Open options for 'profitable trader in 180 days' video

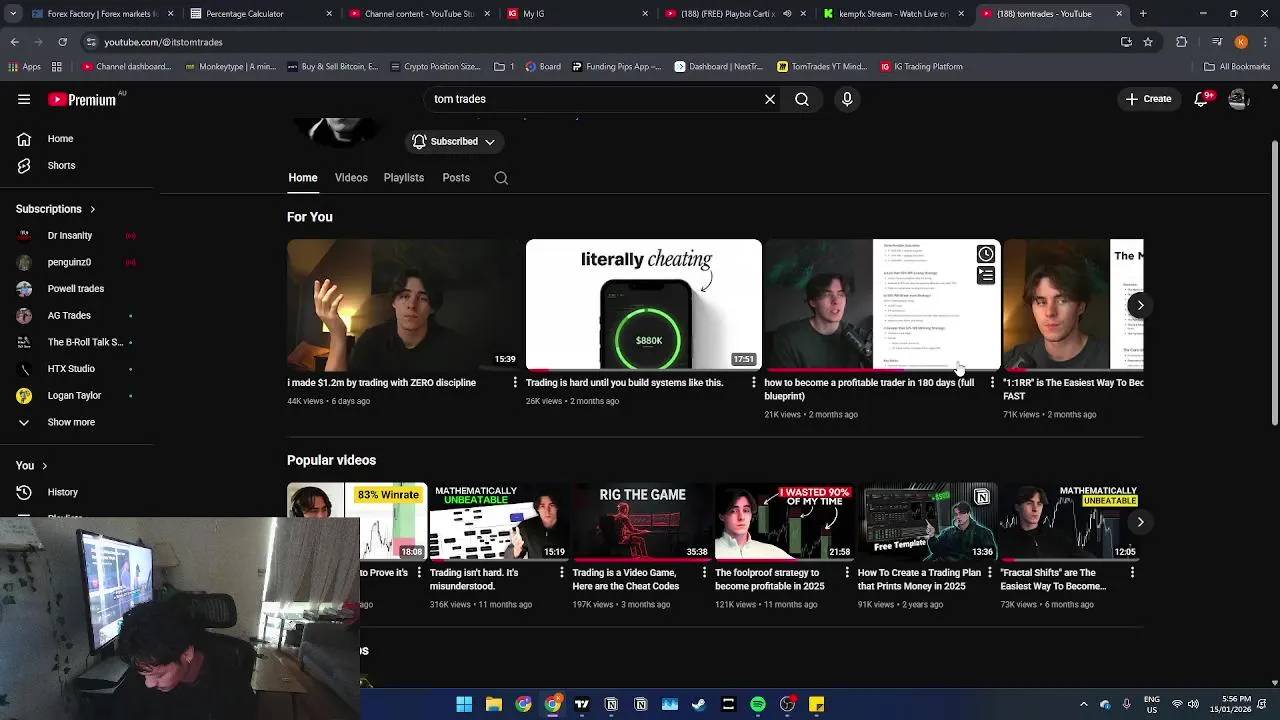[x=992, y=383]
